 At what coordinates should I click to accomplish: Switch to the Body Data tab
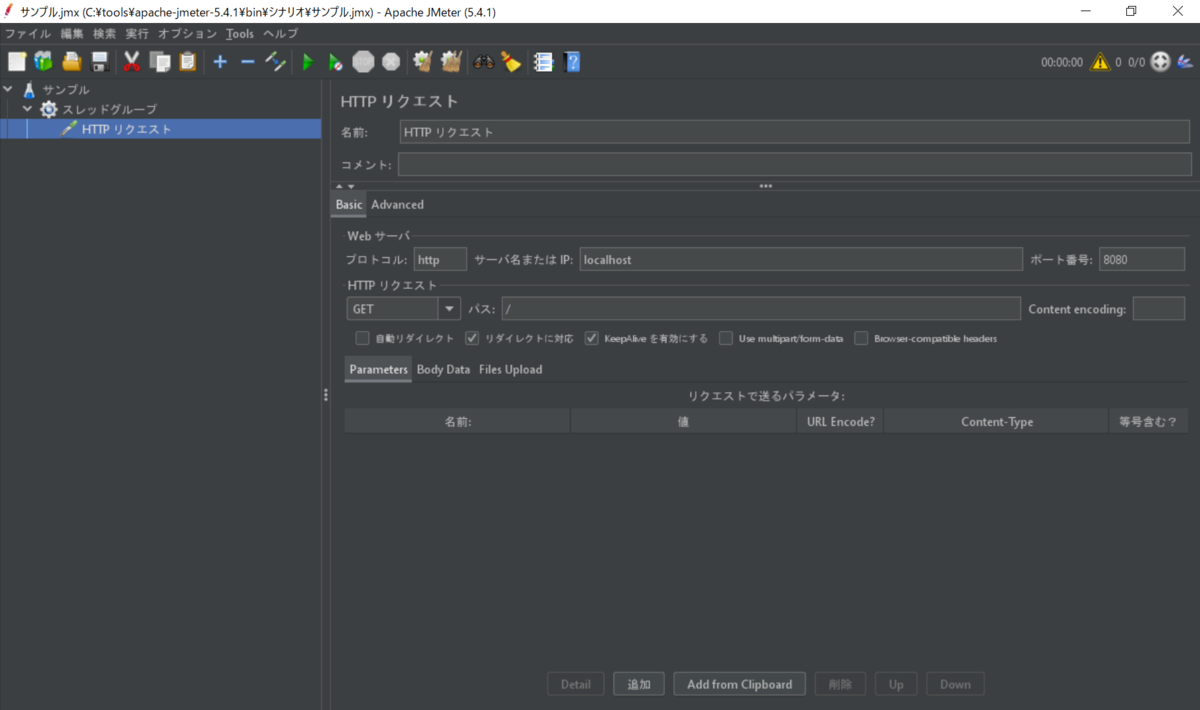click(x=443, y=369)
